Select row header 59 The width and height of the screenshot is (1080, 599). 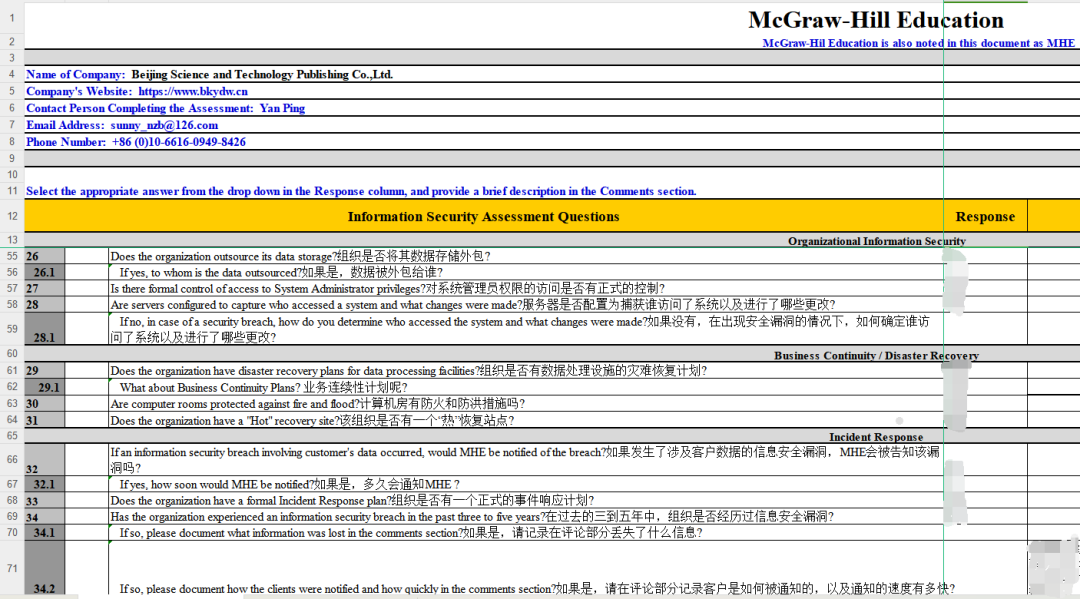[x=12, y=329]
